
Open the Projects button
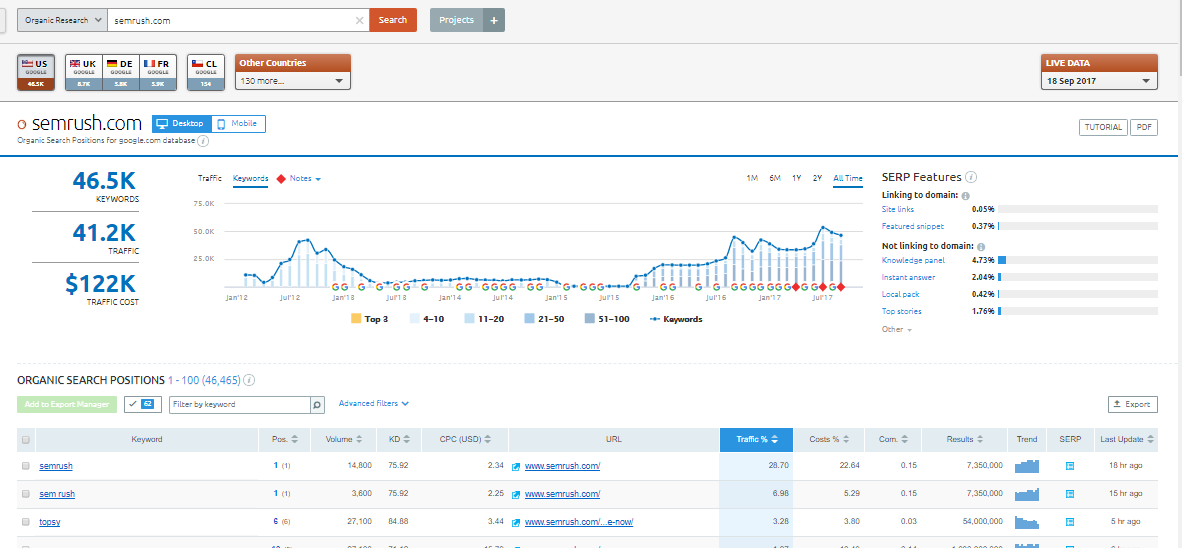click(x=457, y=20)
